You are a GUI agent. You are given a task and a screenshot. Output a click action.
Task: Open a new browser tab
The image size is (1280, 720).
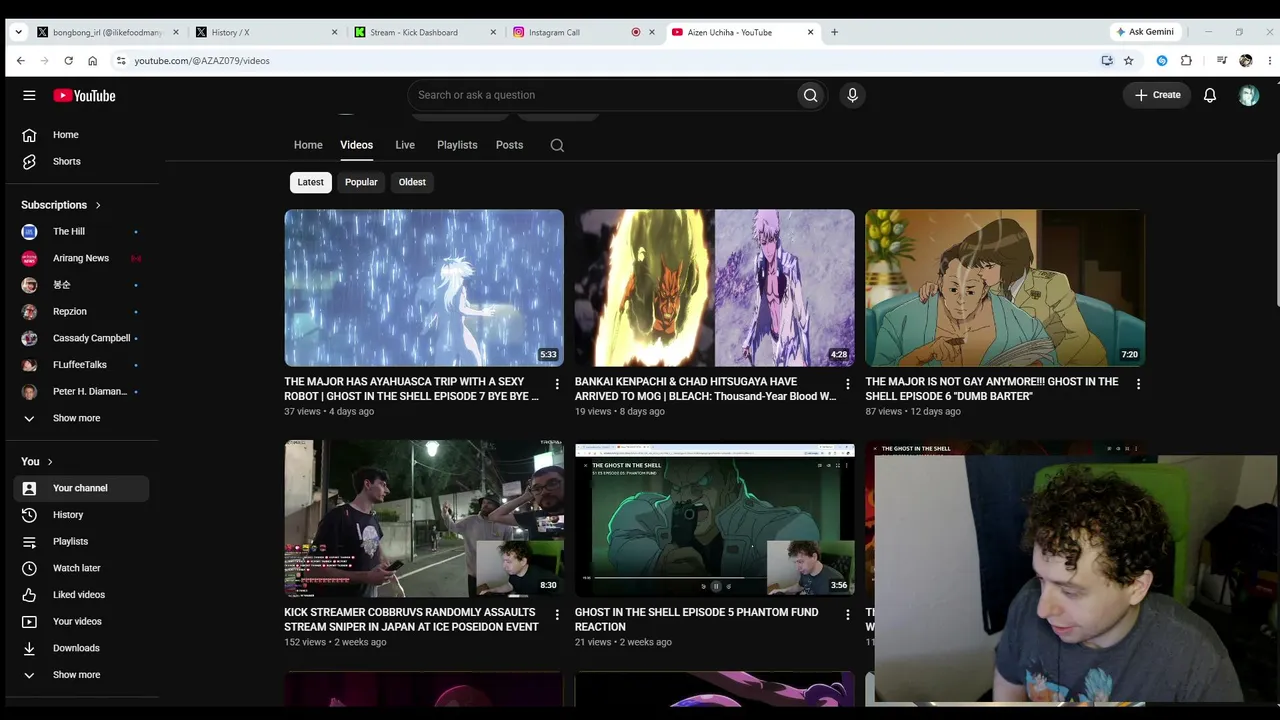click(x=834, y=32)
